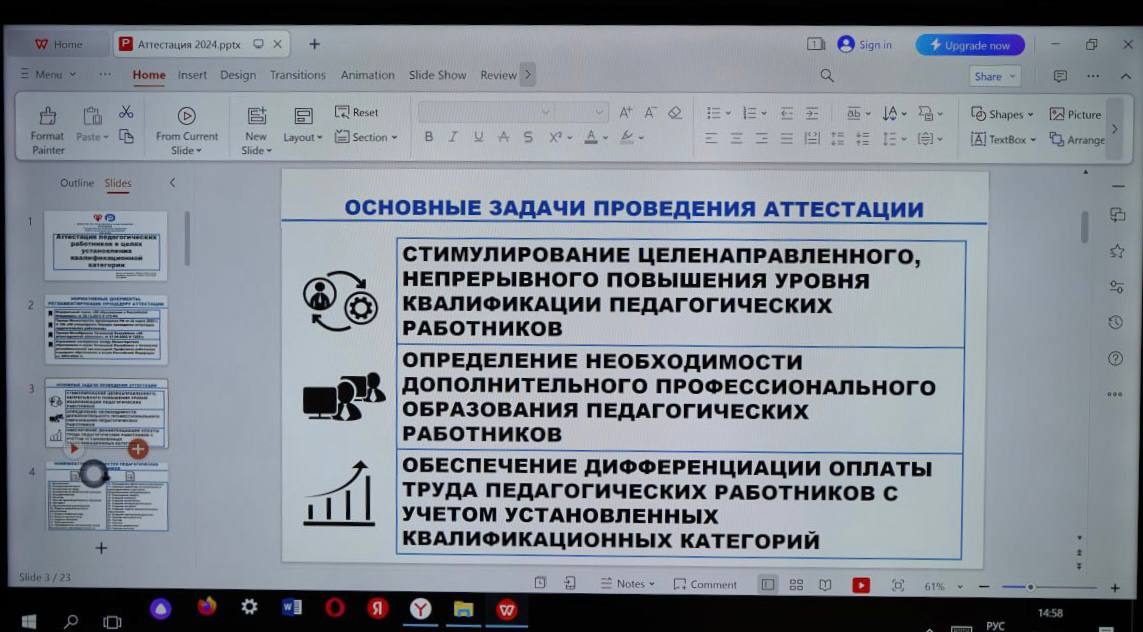Screen dimensions: 1143x632
Task: Toggle Underline formatting
Action: [478, 138]
